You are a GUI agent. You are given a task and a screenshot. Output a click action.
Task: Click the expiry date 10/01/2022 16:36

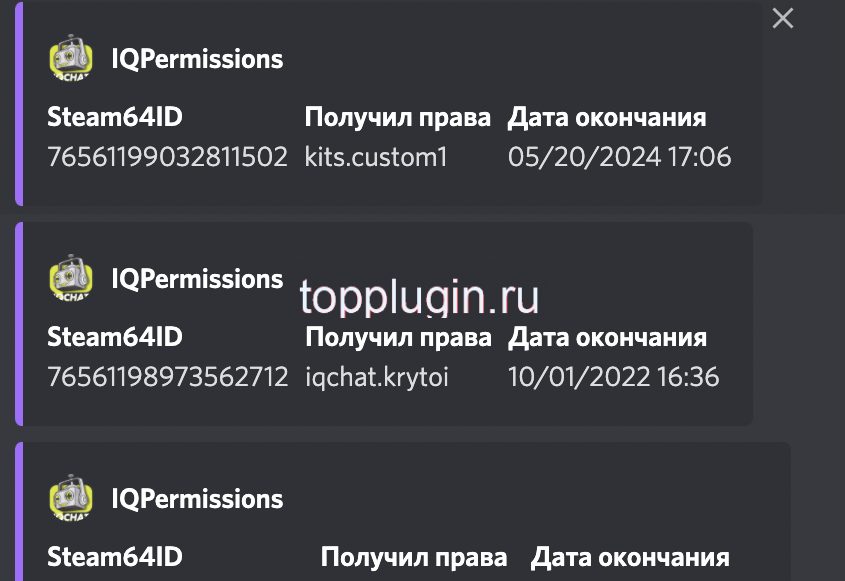click(613, 377)
